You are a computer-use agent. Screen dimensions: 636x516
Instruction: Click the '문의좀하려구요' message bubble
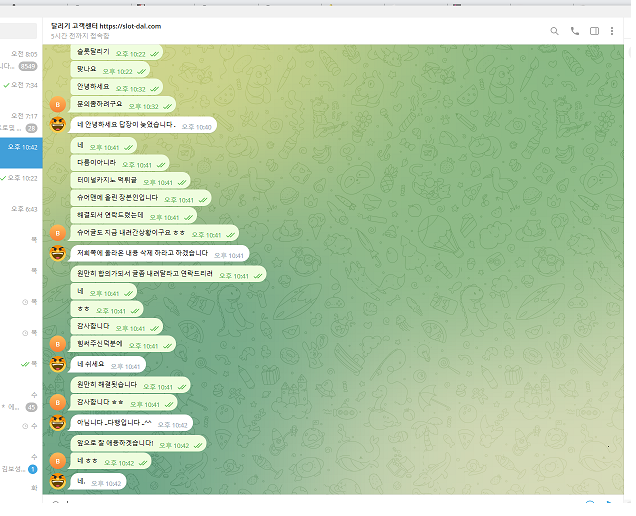[x=123, y=105]
